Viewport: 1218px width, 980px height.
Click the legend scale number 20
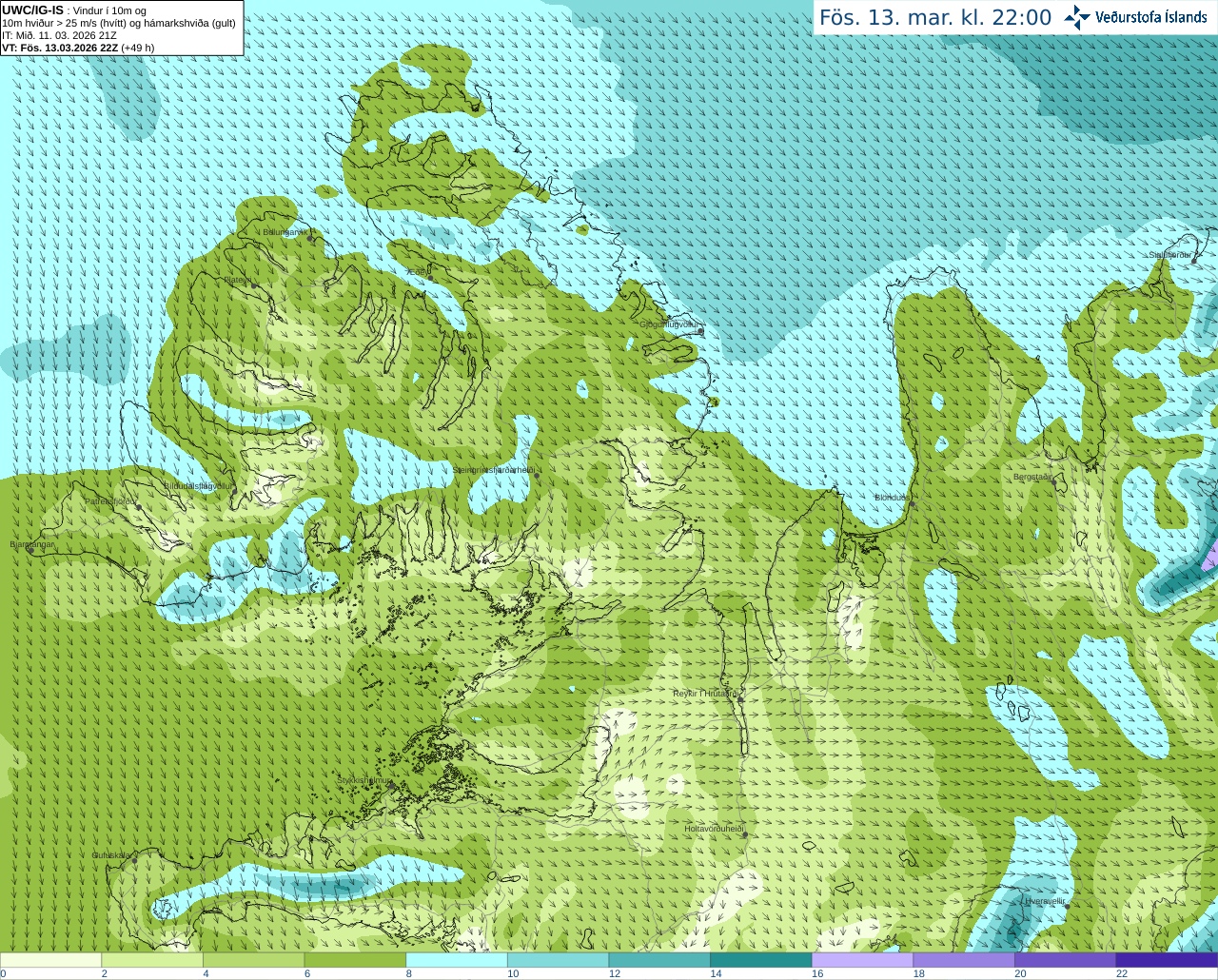tap(1020, 973)
